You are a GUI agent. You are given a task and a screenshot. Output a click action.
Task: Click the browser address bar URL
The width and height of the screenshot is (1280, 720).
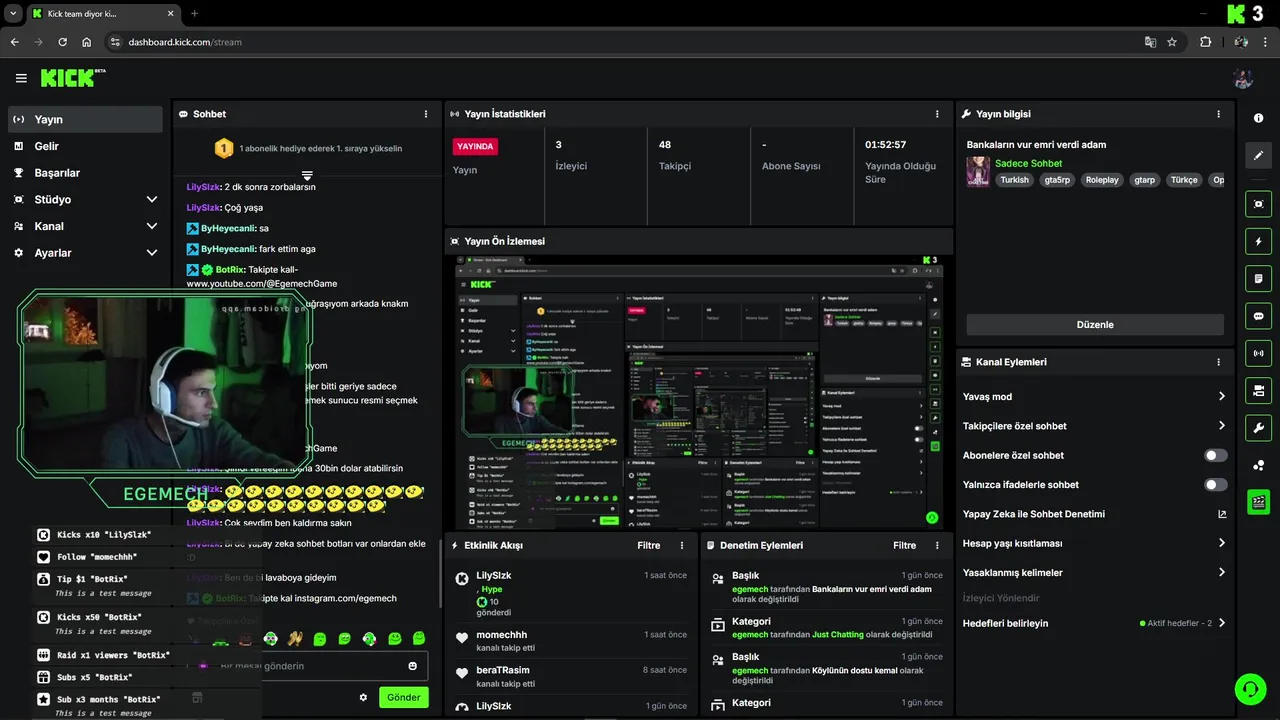185,42
